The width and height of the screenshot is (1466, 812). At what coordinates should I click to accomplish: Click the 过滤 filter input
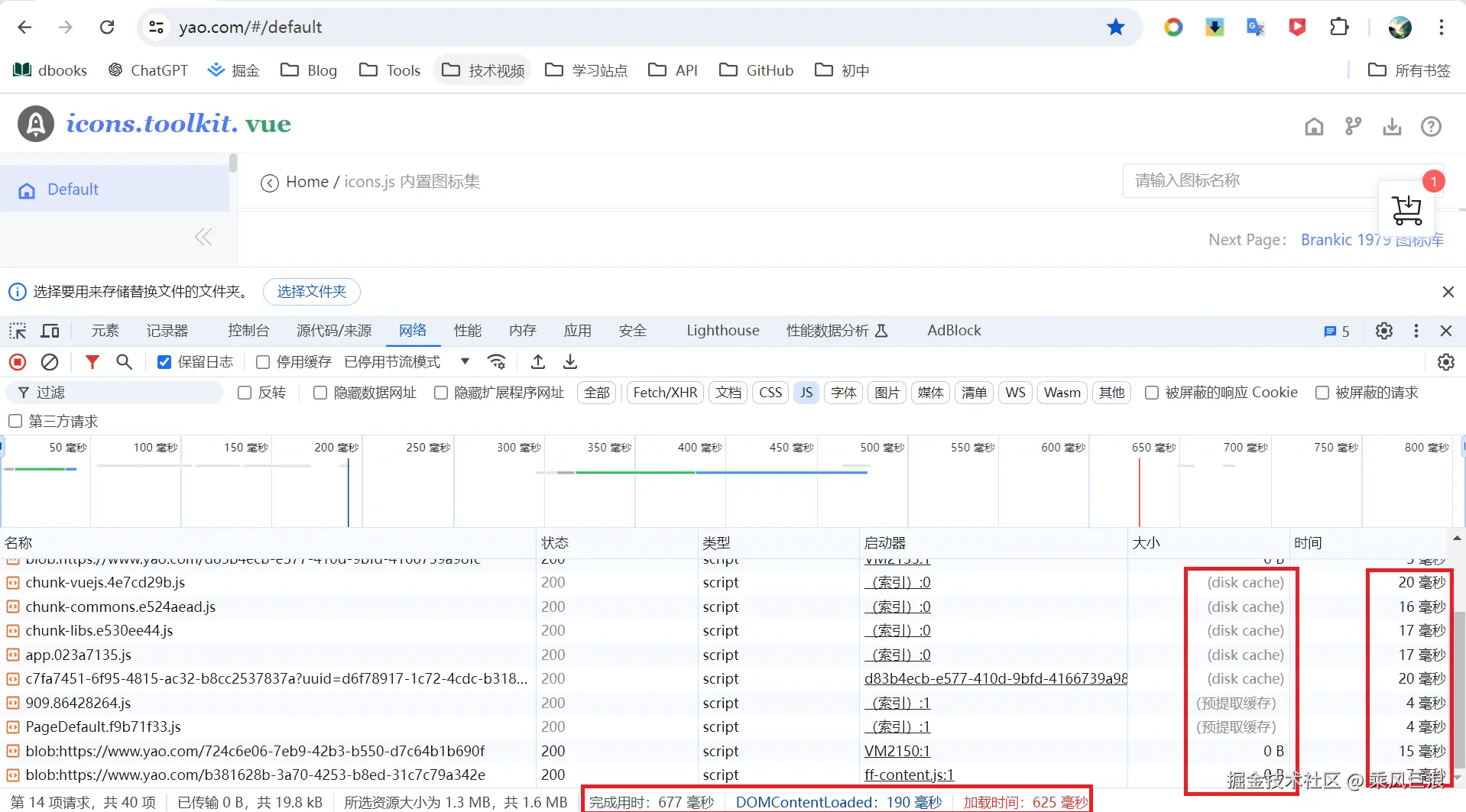click(115, 393)
